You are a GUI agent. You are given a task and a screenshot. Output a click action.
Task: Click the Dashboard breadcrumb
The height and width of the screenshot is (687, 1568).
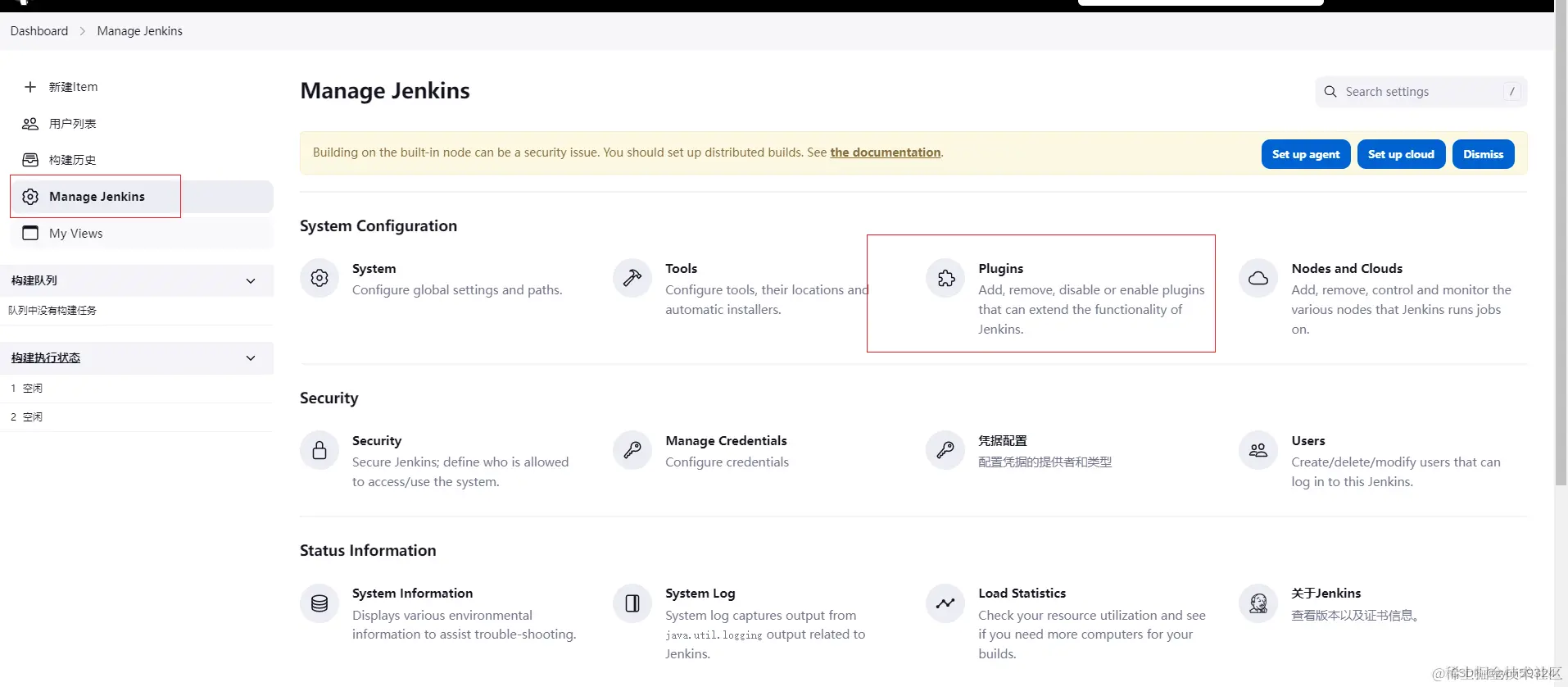(x=39, y=31)
